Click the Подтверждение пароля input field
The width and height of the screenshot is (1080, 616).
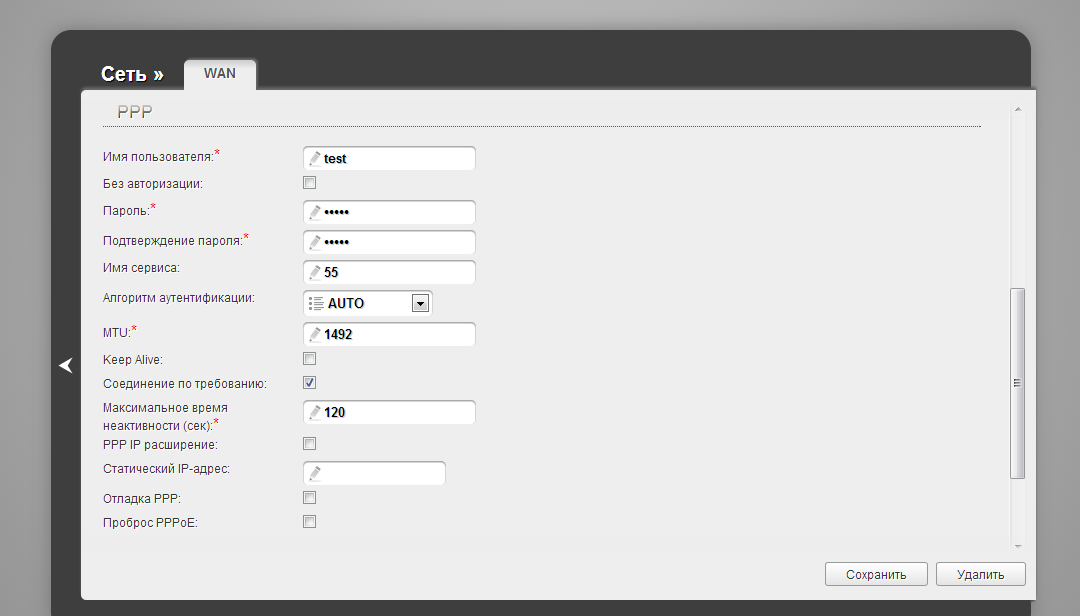389,242
